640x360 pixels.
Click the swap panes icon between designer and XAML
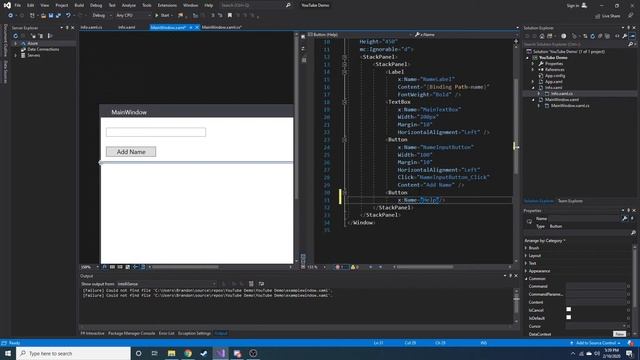303,49
